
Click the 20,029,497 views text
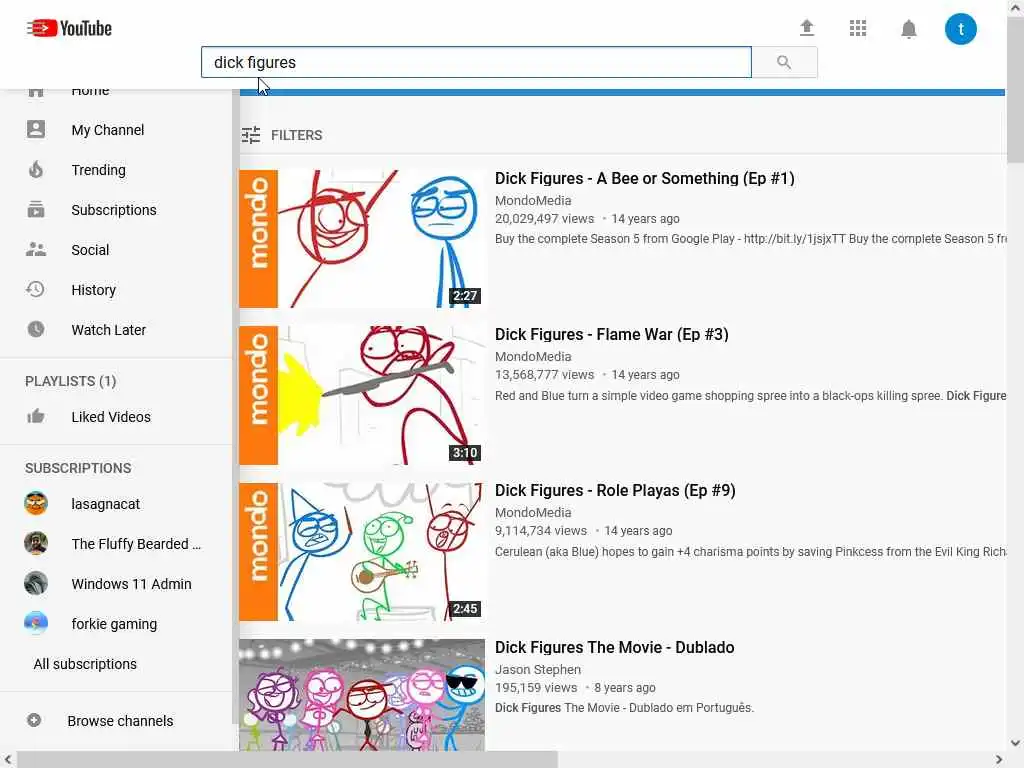click(x=544, y=219)
